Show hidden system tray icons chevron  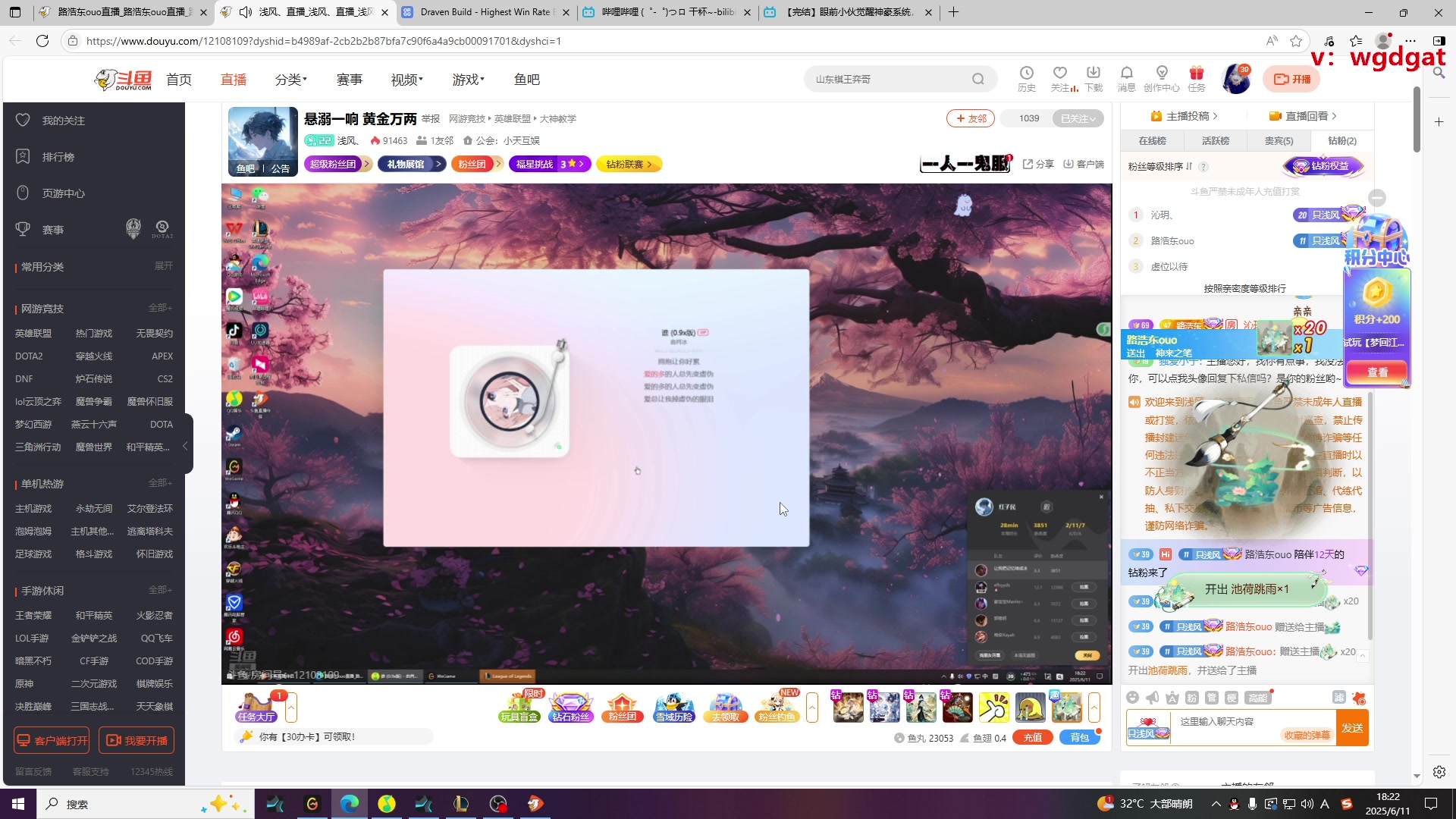[1216, 804]
